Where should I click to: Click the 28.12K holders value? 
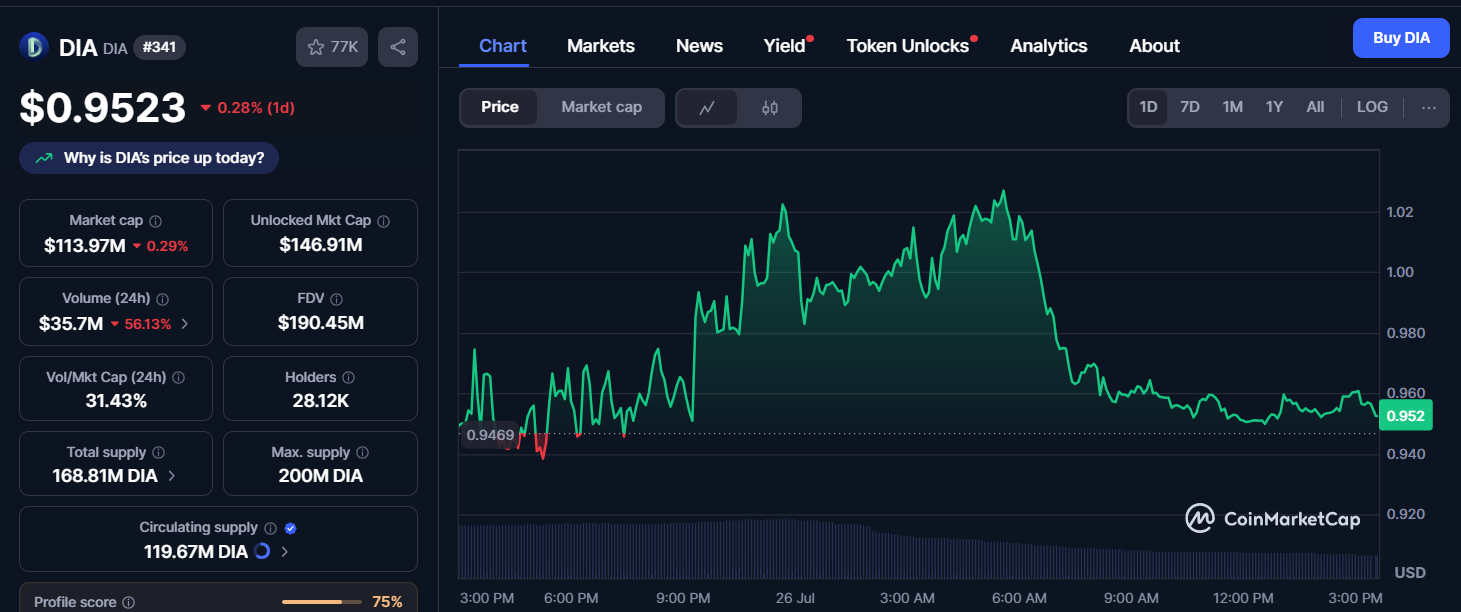(320, 401)
